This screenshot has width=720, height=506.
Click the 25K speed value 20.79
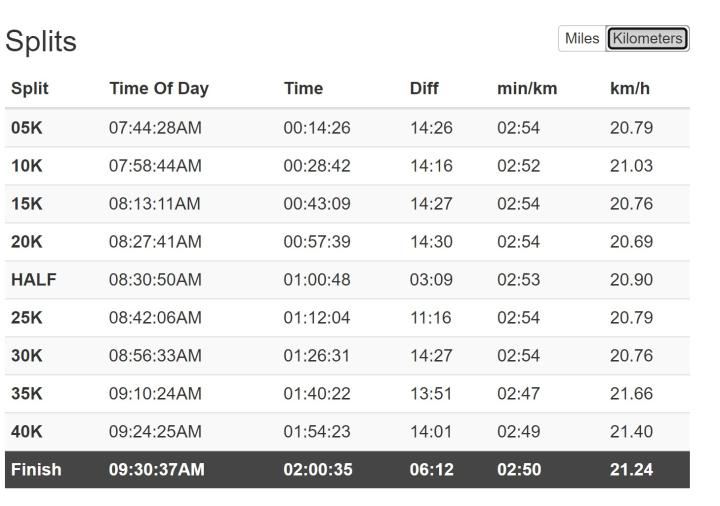click(631, 318)
